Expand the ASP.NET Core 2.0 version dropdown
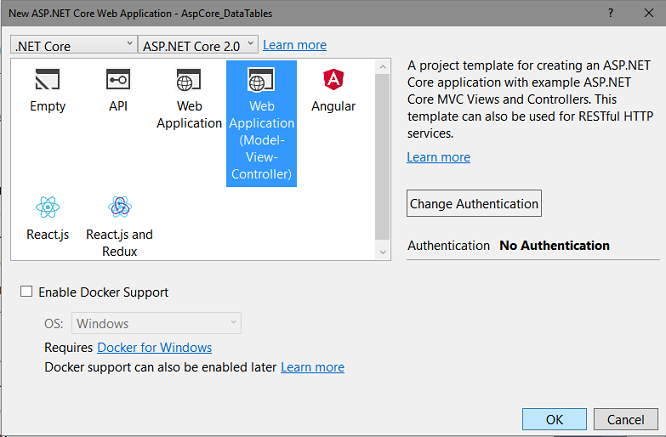This screenshot has height=437, width=666. pos(198,45)
